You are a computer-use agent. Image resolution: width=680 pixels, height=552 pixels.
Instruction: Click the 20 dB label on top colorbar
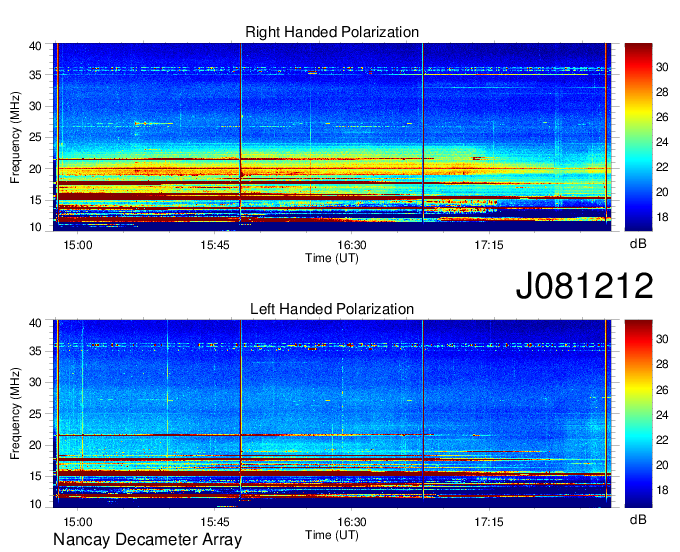coord(662,192)
